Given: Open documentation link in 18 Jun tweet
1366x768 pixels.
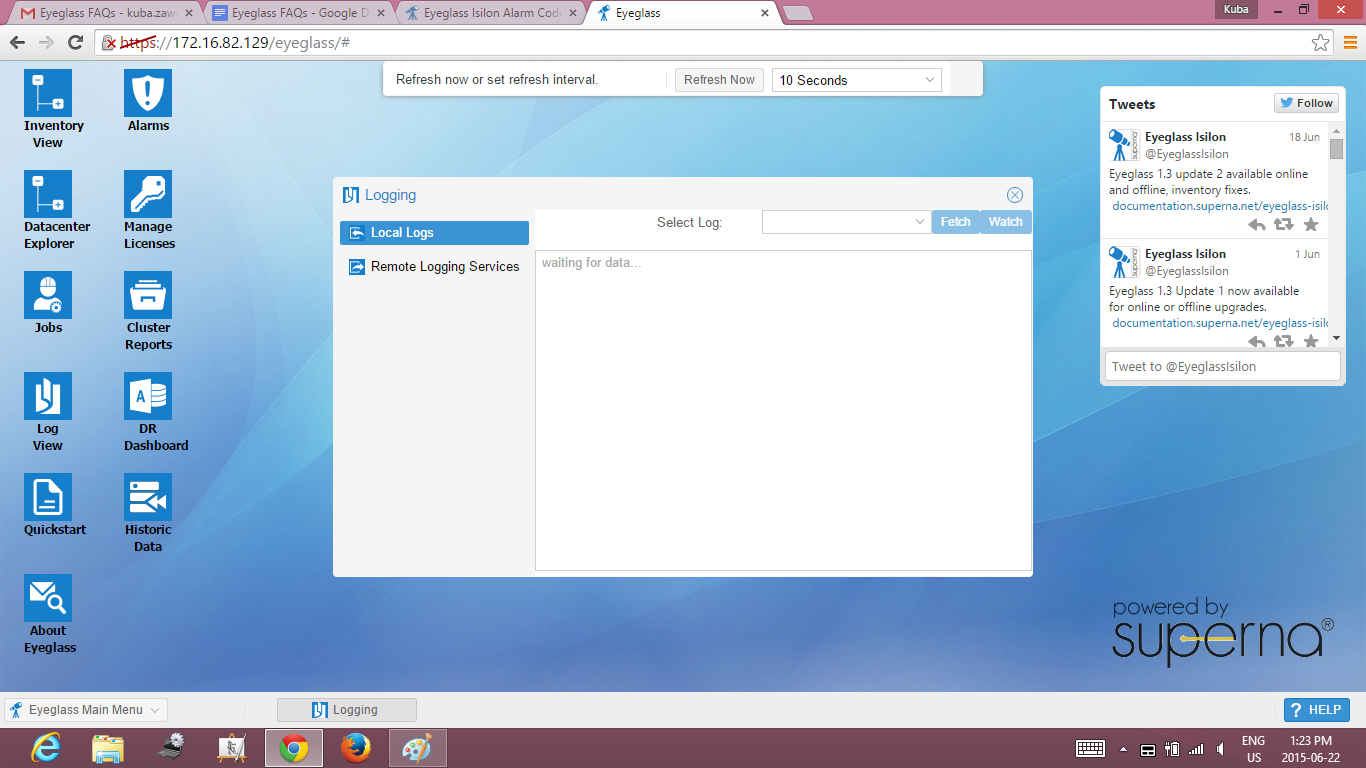Looking at the screenshot, I should 1220,206.
